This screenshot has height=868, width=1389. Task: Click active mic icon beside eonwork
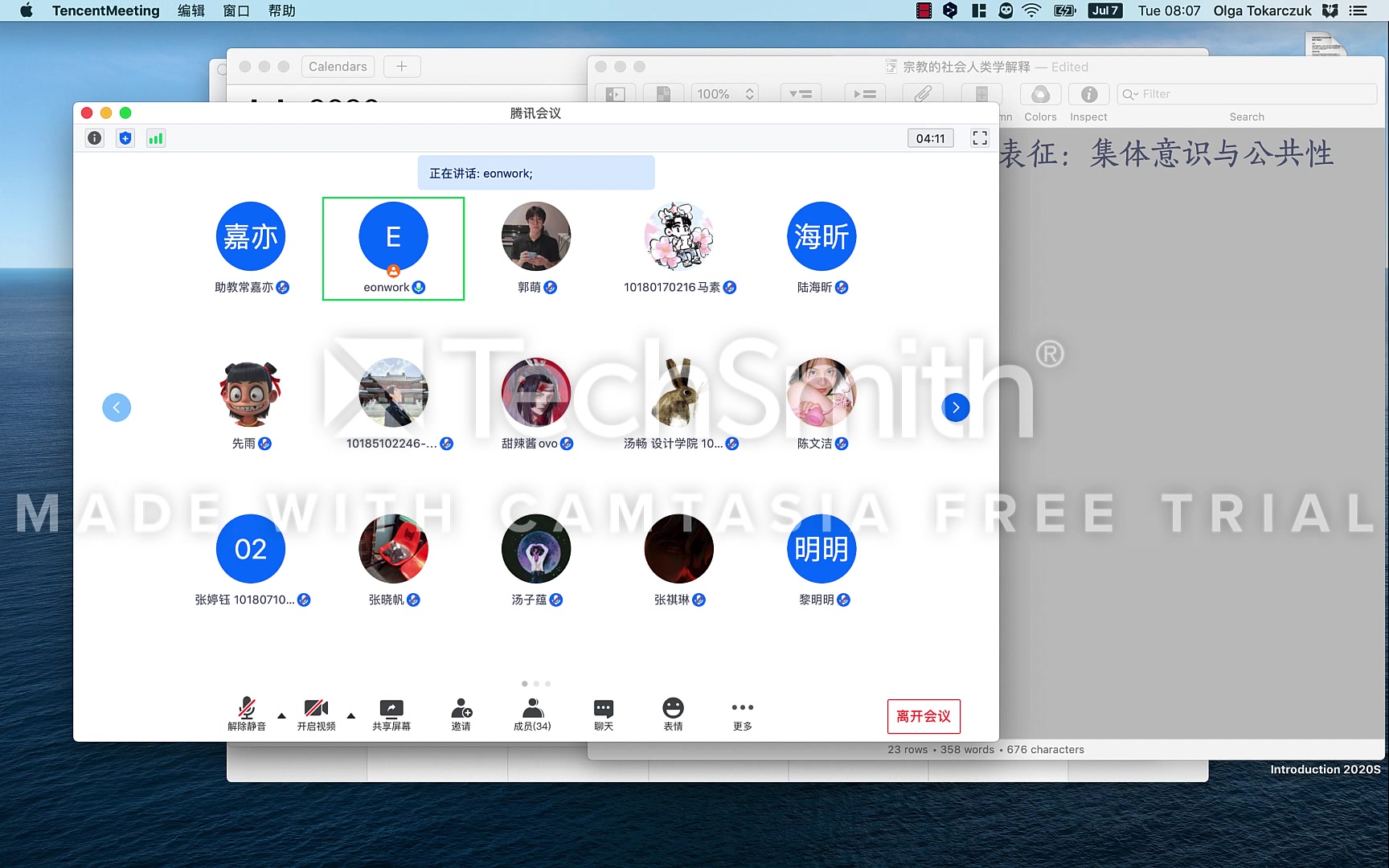coord(419,288)
